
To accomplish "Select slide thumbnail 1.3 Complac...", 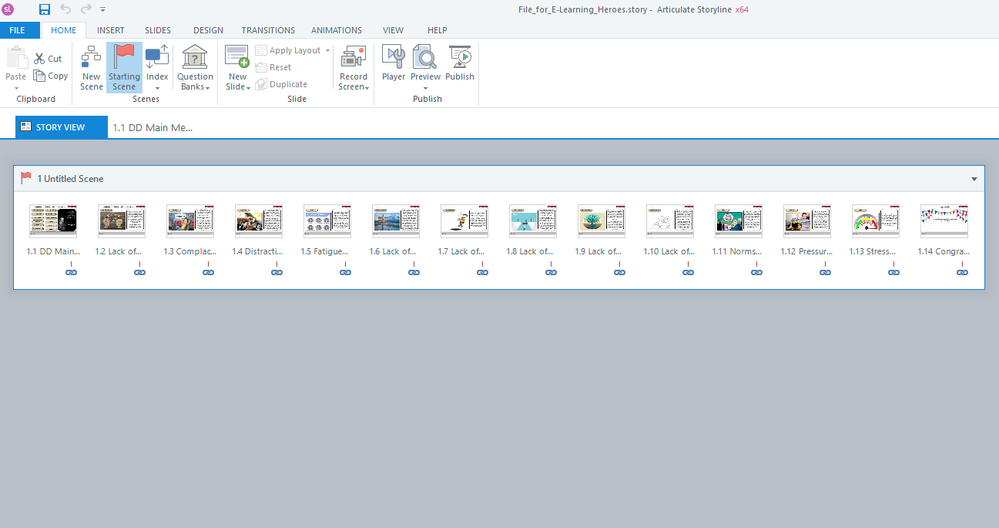I will 190,220.
